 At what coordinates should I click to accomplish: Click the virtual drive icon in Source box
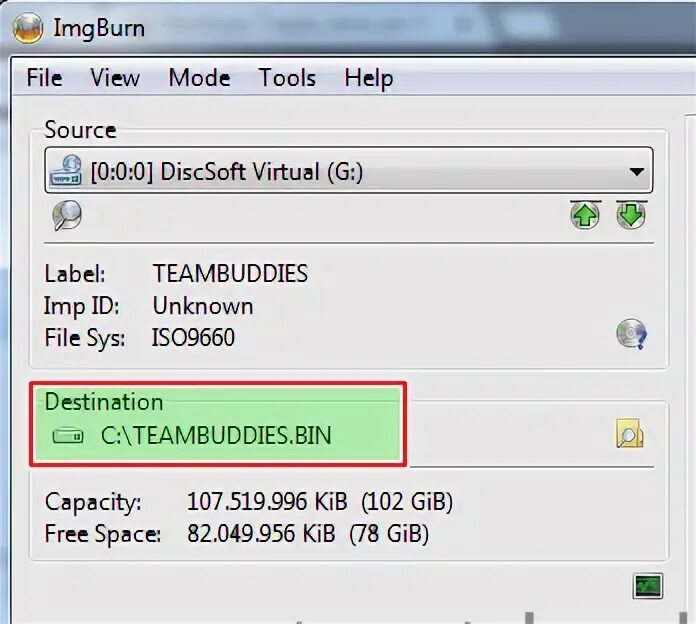click(x=66, y=170)
